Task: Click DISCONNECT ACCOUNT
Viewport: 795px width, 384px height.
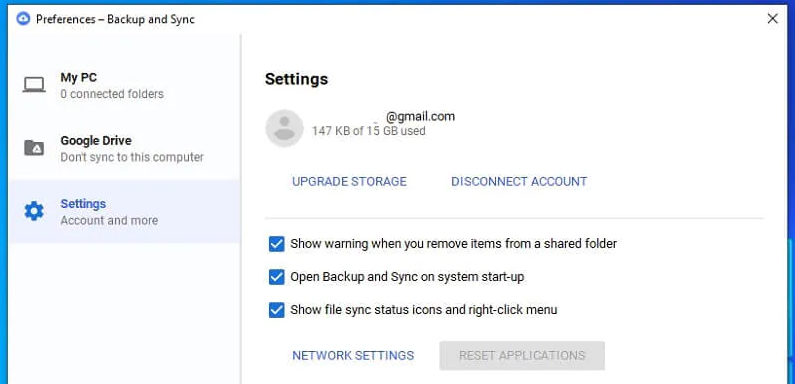Action: [519, 182]
